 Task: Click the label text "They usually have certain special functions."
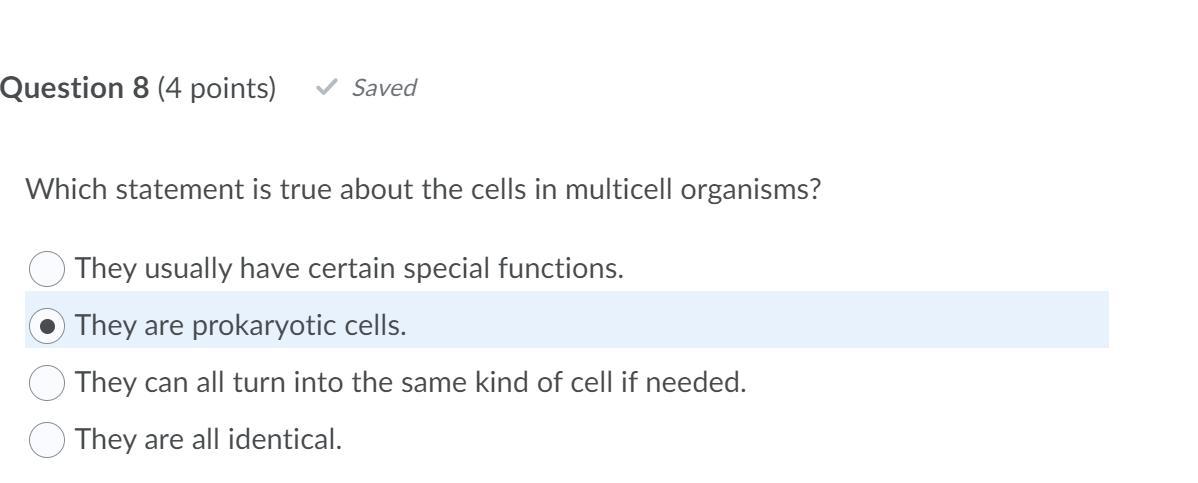(349, 269)
